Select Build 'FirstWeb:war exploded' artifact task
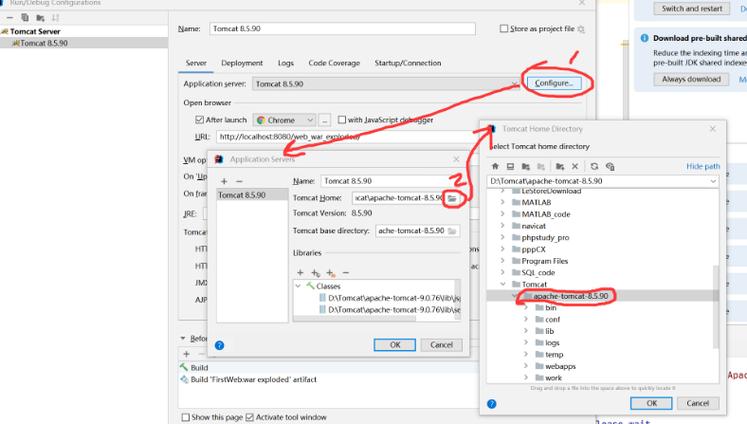 253,380
